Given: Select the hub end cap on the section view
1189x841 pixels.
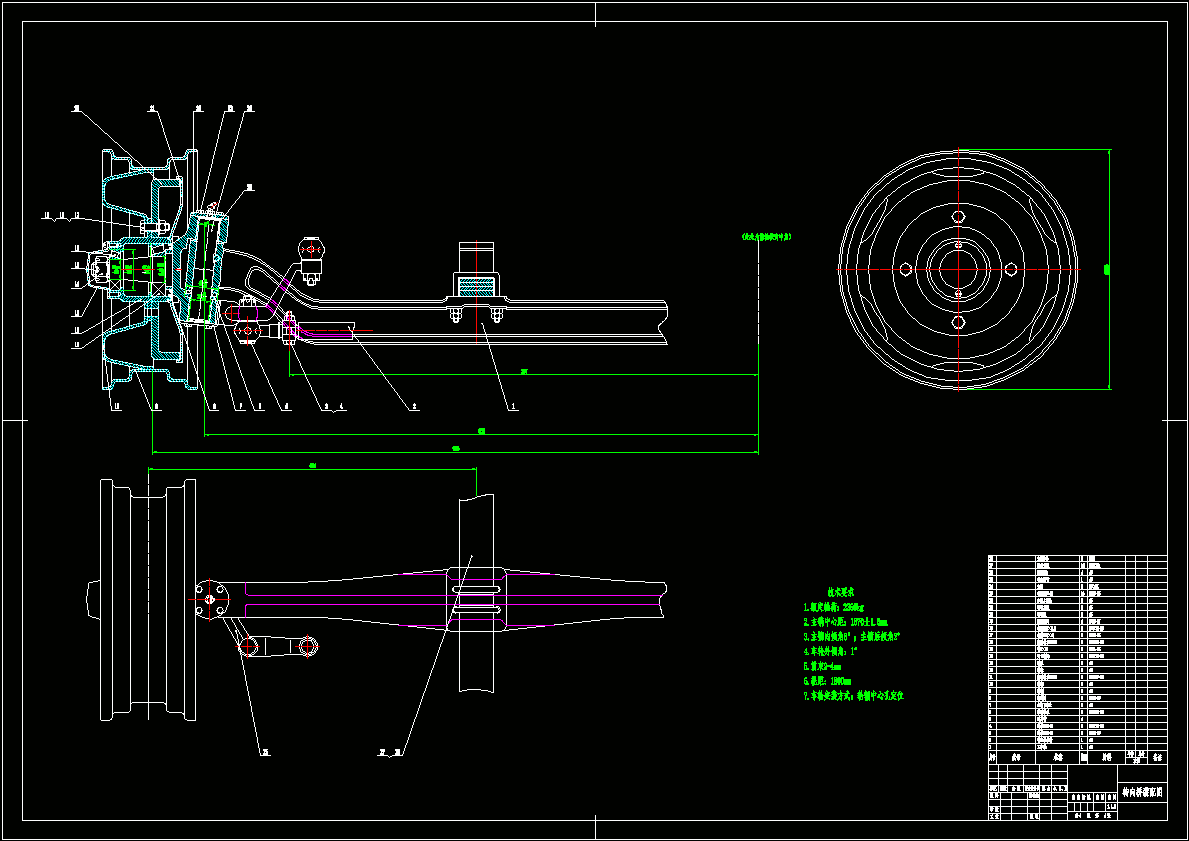Looking at the screenshot, I should click(x=97, y=269).
